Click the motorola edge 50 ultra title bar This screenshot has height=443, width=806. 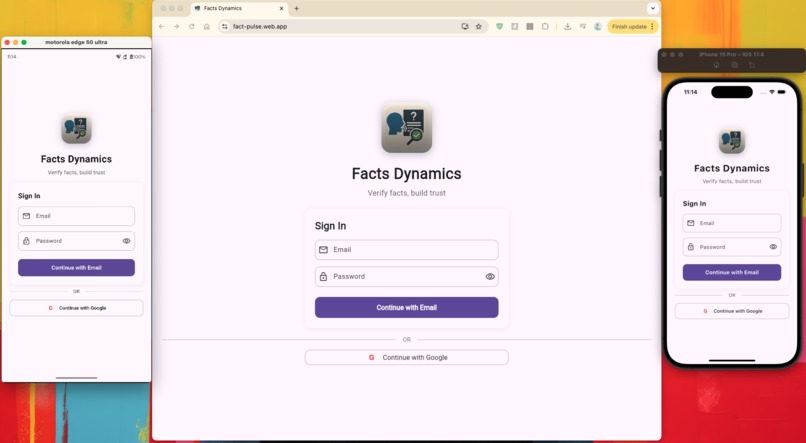[77, 43]
